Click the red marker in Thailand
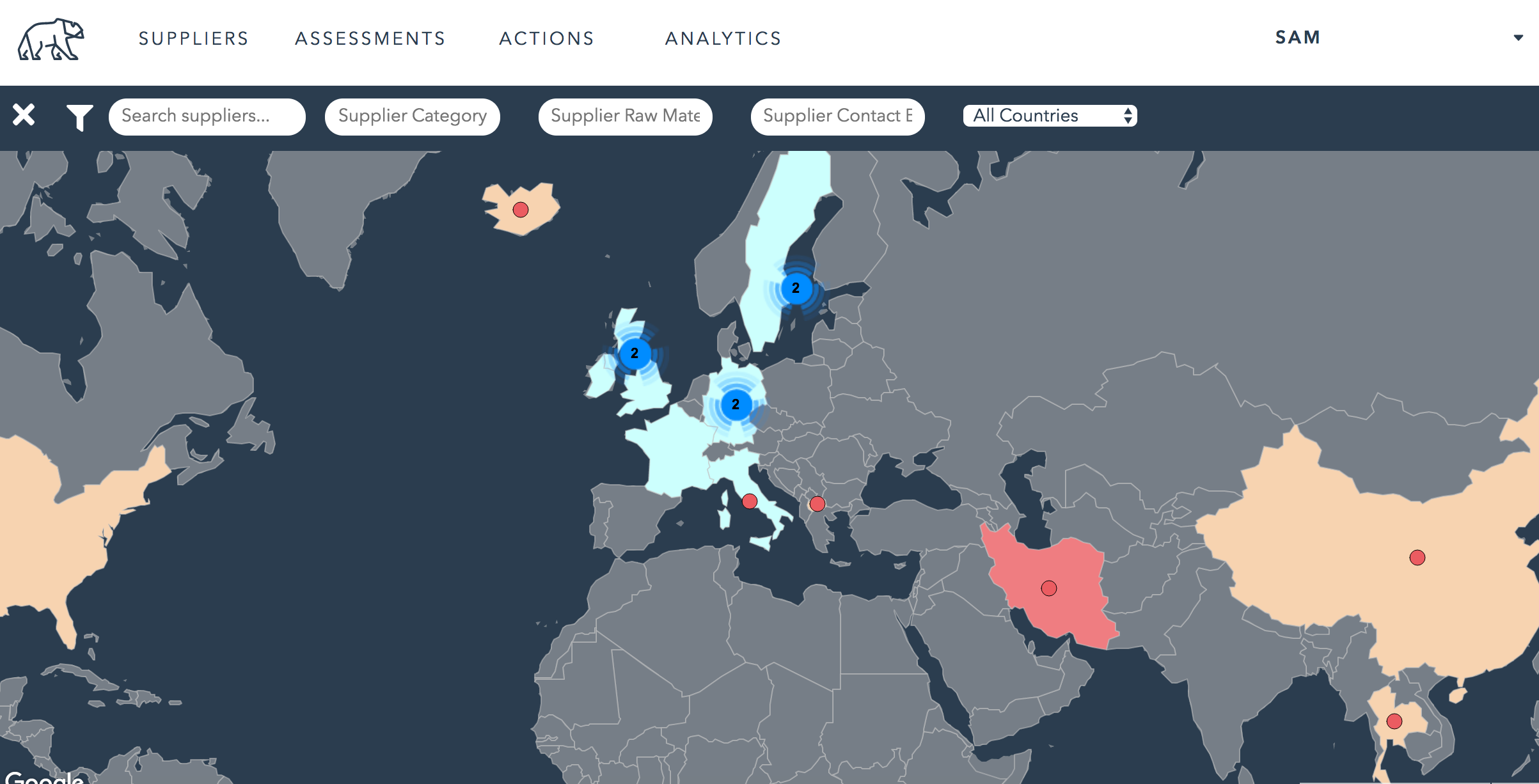 [1394, 721]
